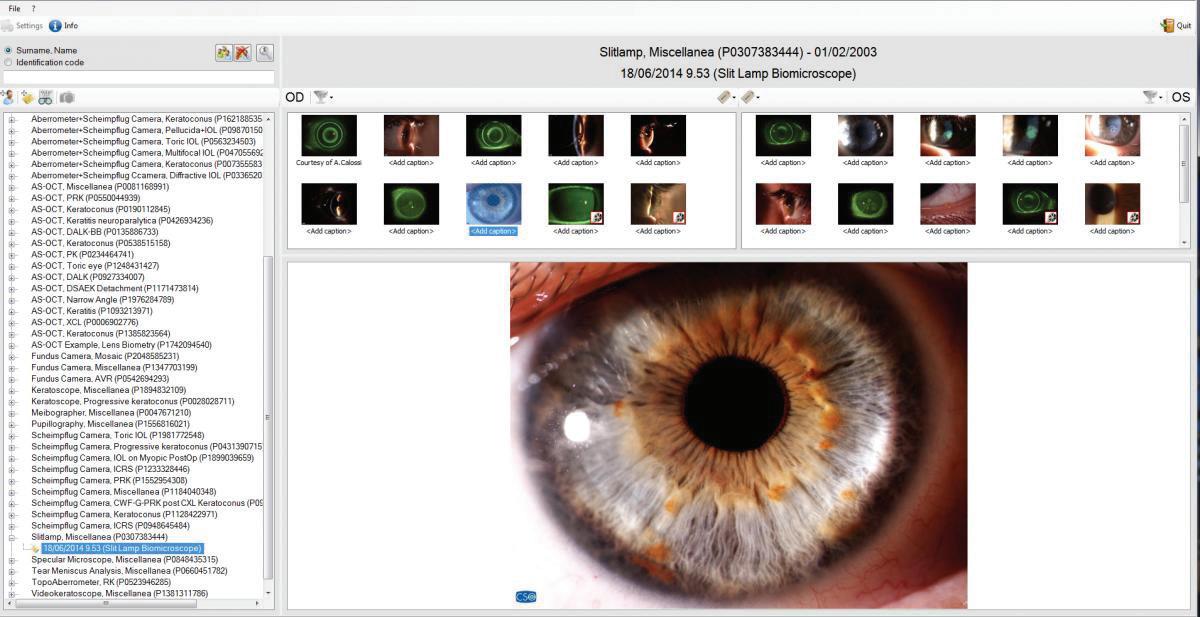Click the magnifier find patient icon
Image resolution: width=1200 pixels, height=617 pixels.
pyautogui.click(x=265, y=52)
